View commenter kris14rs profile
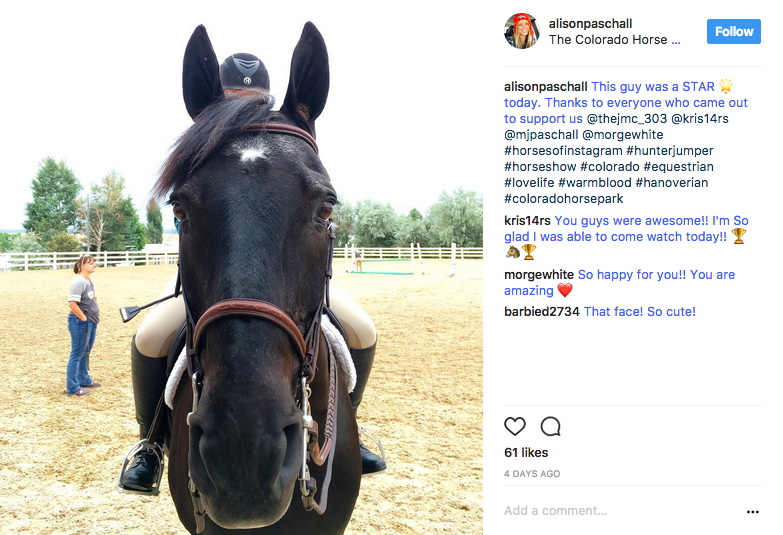Image resolution: width=783 pixels, height=535 pixels. point(527,221)
